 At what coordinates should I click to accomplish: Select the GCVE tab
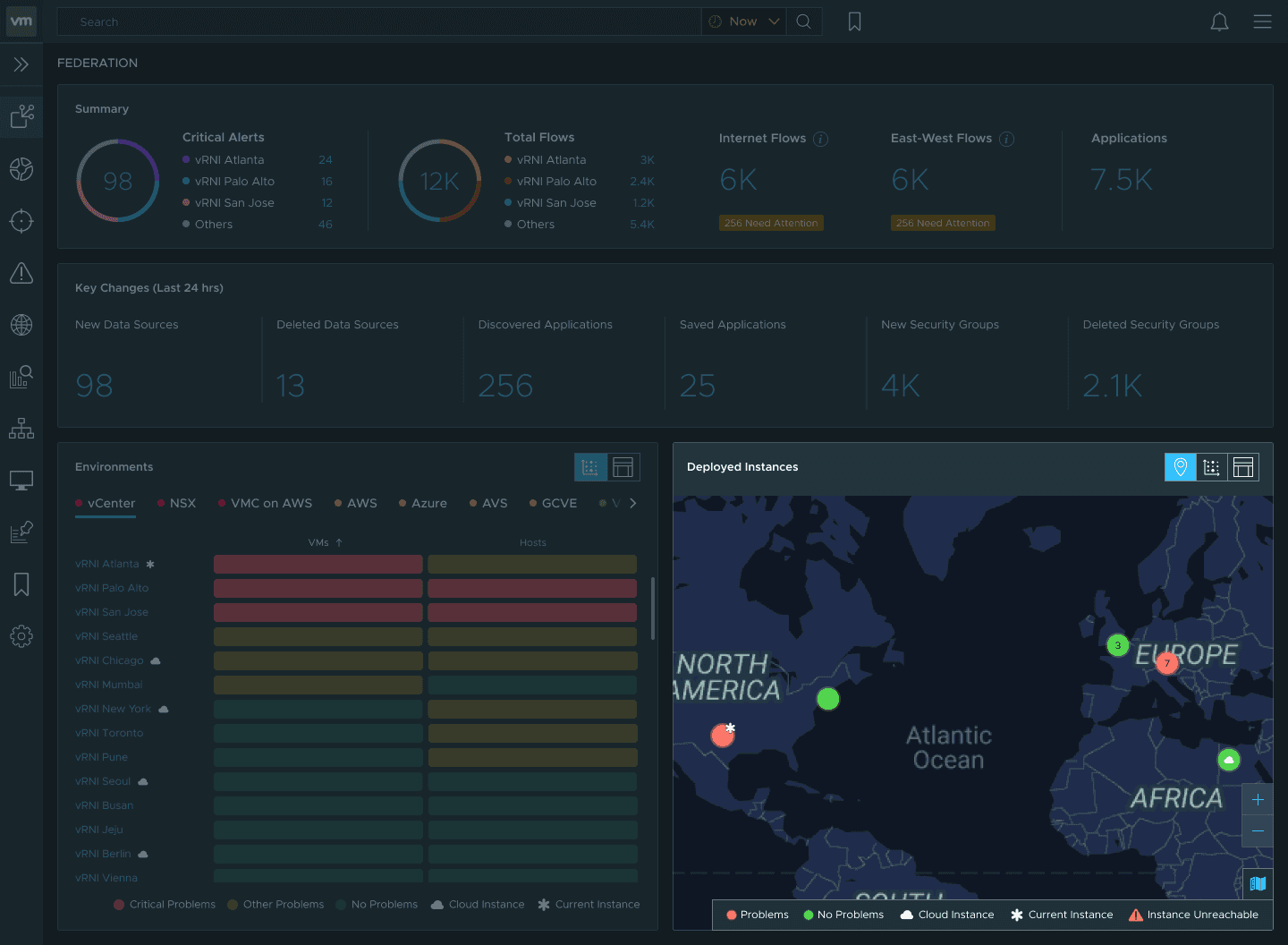[554, 503]
